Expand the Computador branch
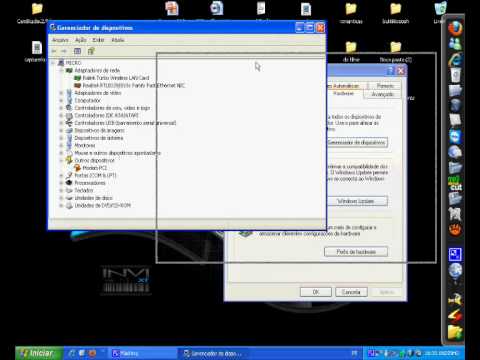Screen dimensions: 480x360 coord(61,100)
